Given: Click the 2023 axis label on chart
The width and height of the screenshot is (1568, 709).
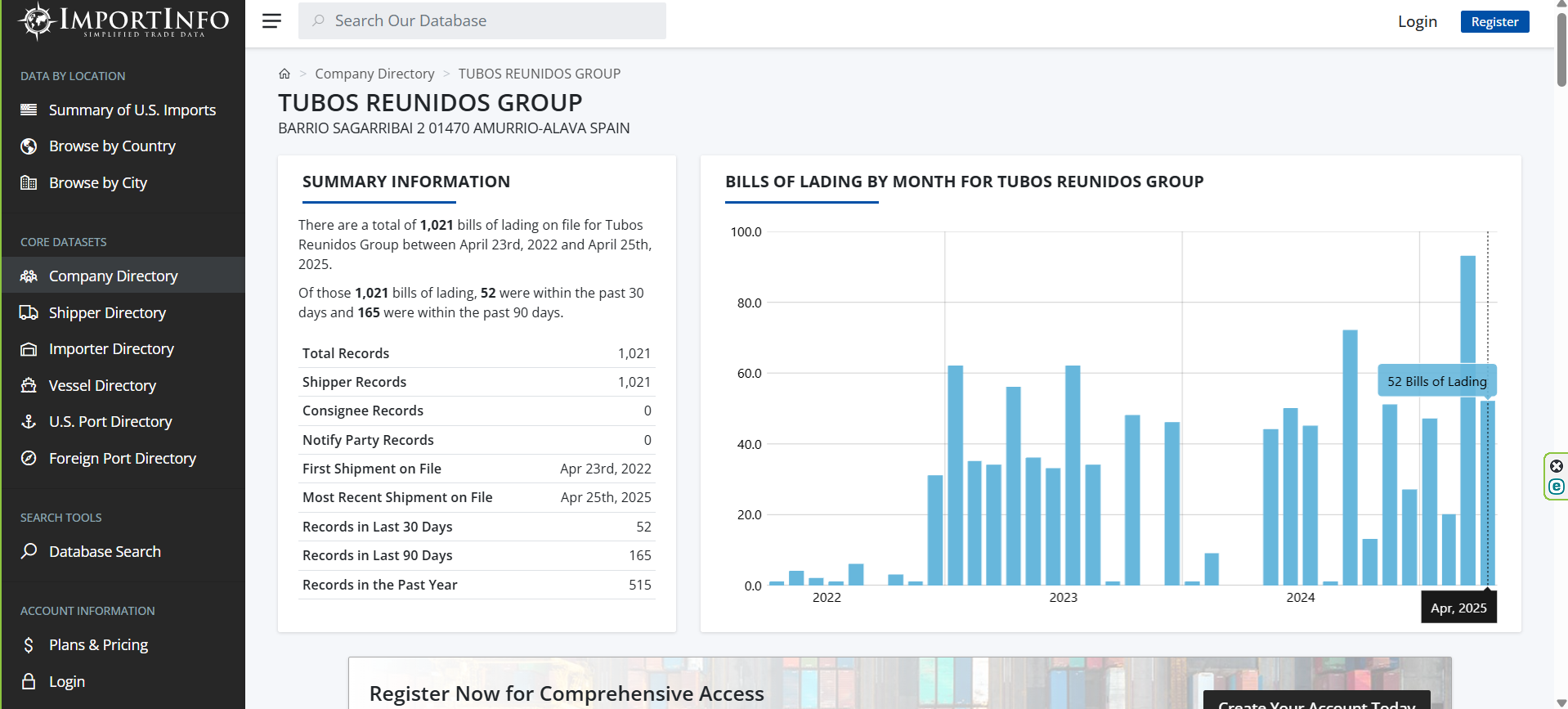Looking at the screenshot, I should point(1064,598).
